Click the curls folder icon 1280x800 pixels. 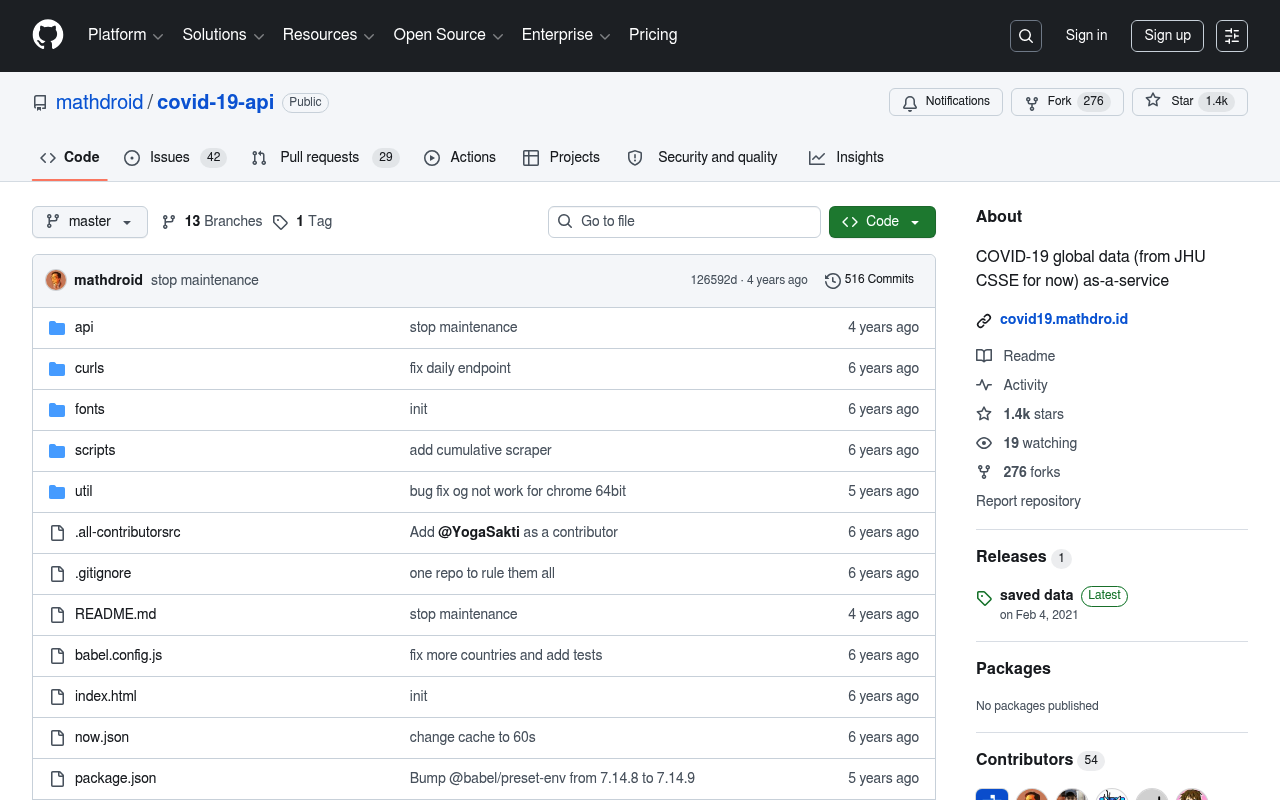[57, 369]
